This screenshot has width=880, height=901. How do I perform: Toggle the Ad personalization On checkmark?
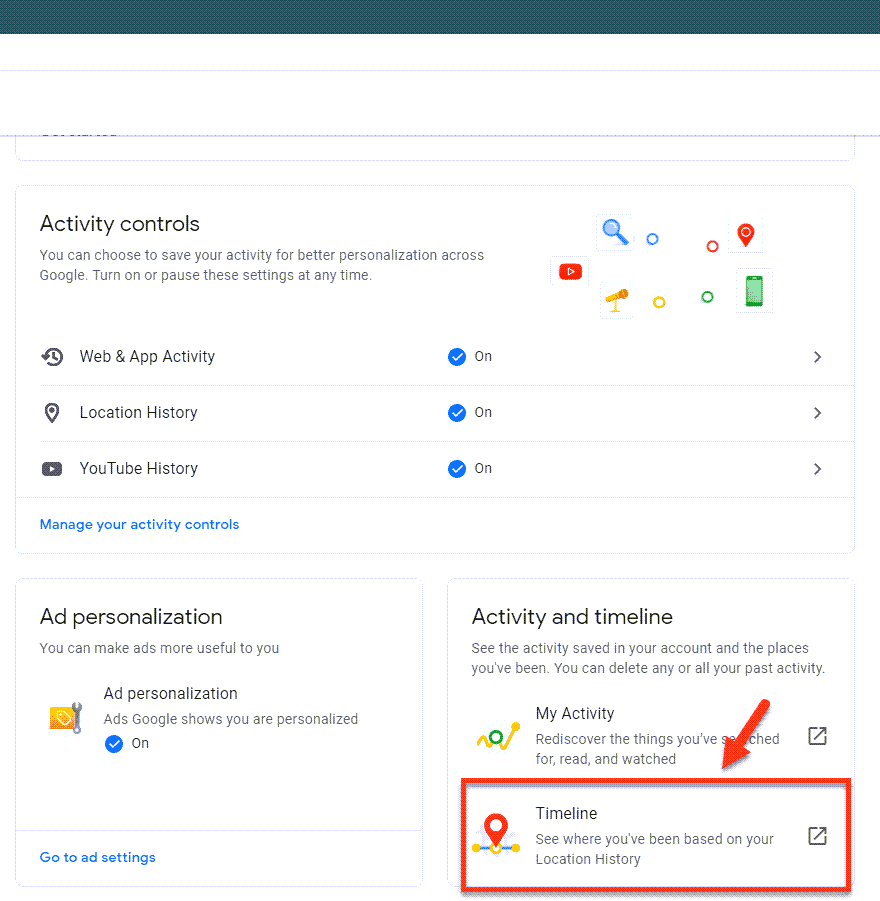114,744
